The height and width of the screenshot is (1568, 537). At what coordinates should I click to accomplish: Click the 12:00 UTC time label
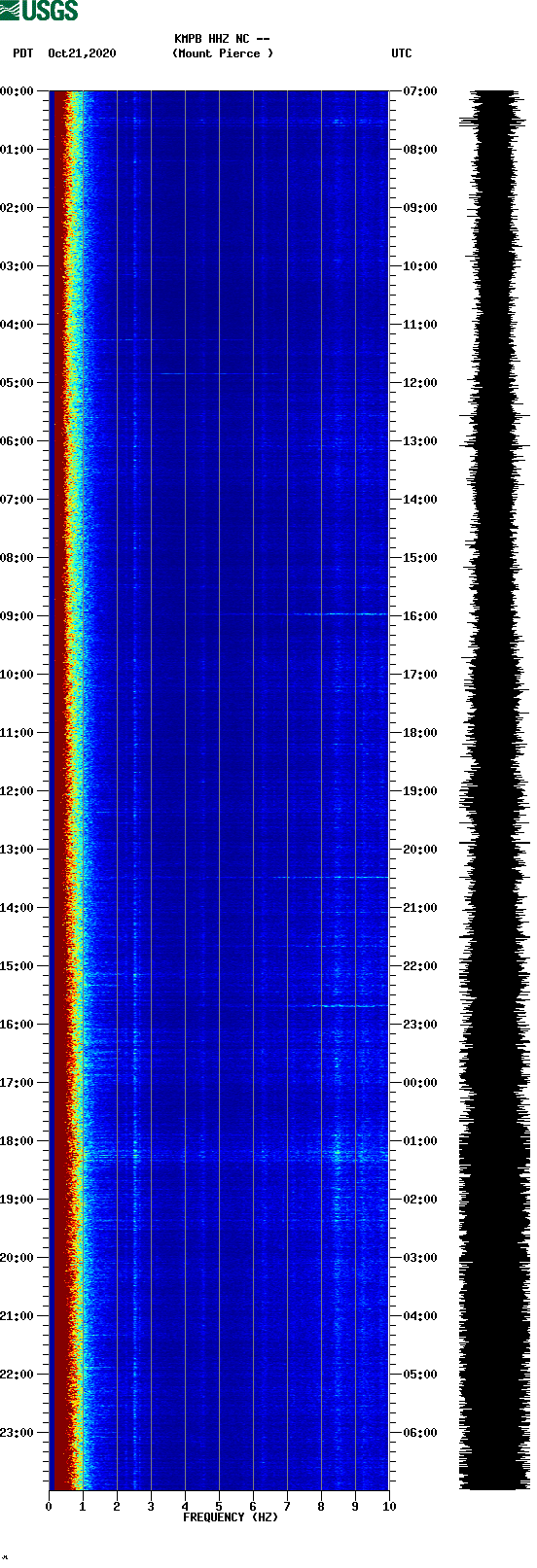[420, 383]
